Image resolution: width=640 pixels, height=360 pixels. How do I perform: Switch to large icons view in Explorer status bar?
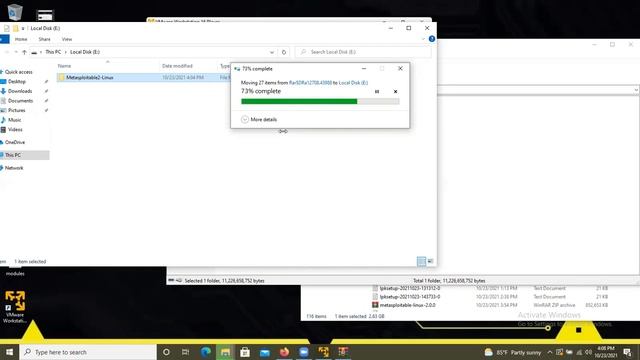[x=430, y=261]
